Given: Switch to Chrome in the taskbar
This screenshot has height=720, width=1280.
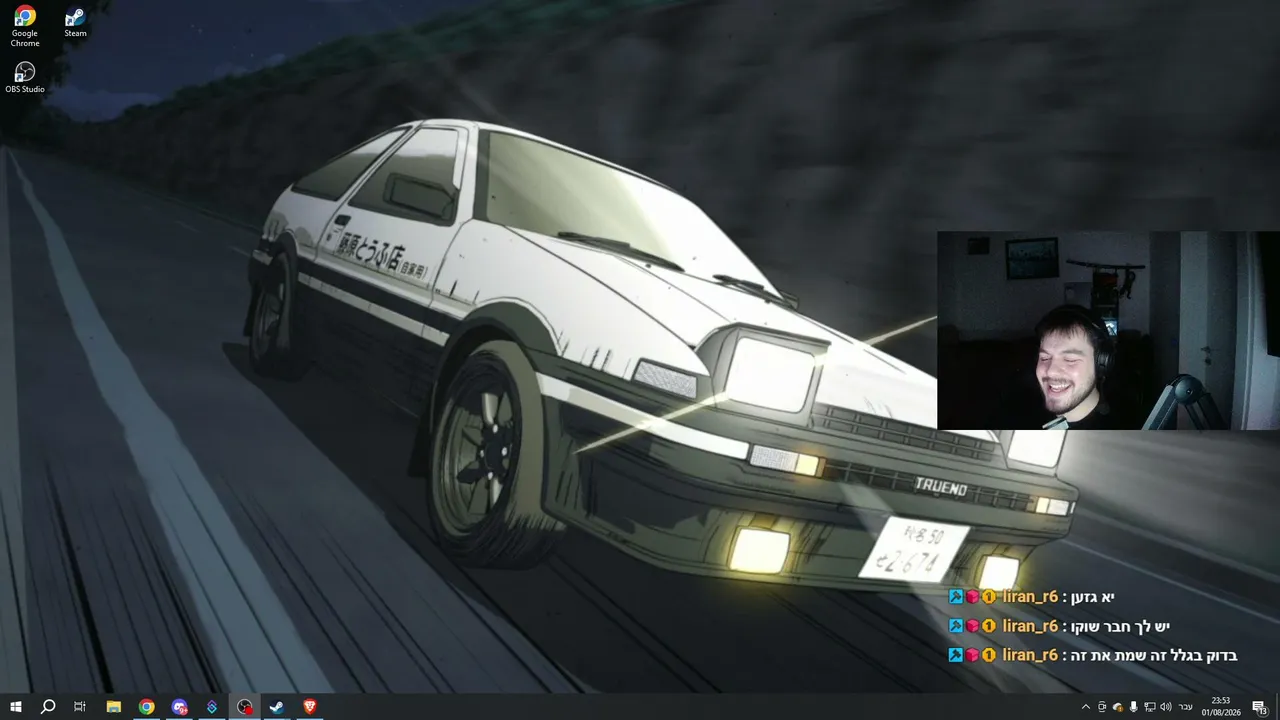Looking at the screenshot, I should coord(147,707).
